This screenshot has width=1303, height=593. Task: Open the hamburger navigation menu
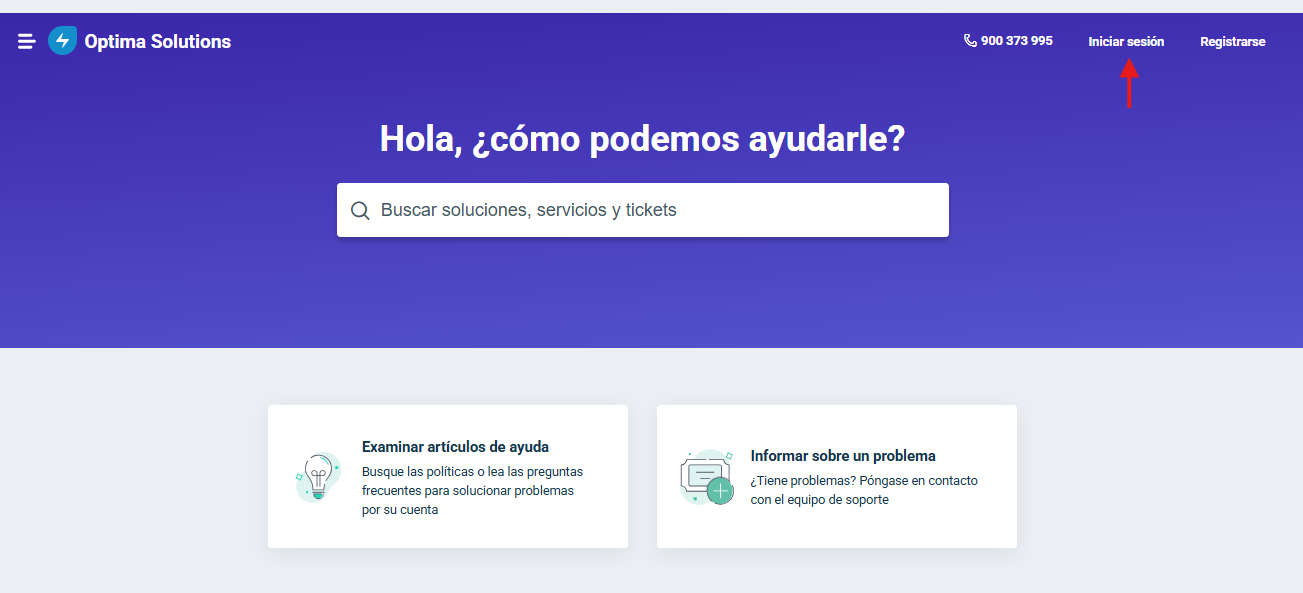pos(27,41)
